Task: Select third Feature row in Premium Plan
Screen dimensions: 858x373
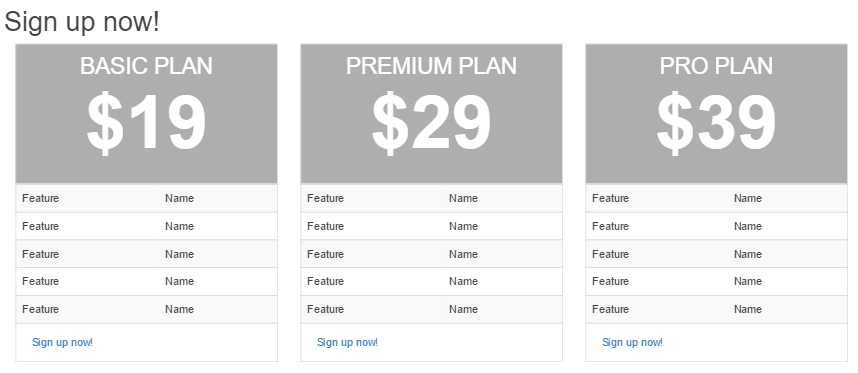Action: 431,254
